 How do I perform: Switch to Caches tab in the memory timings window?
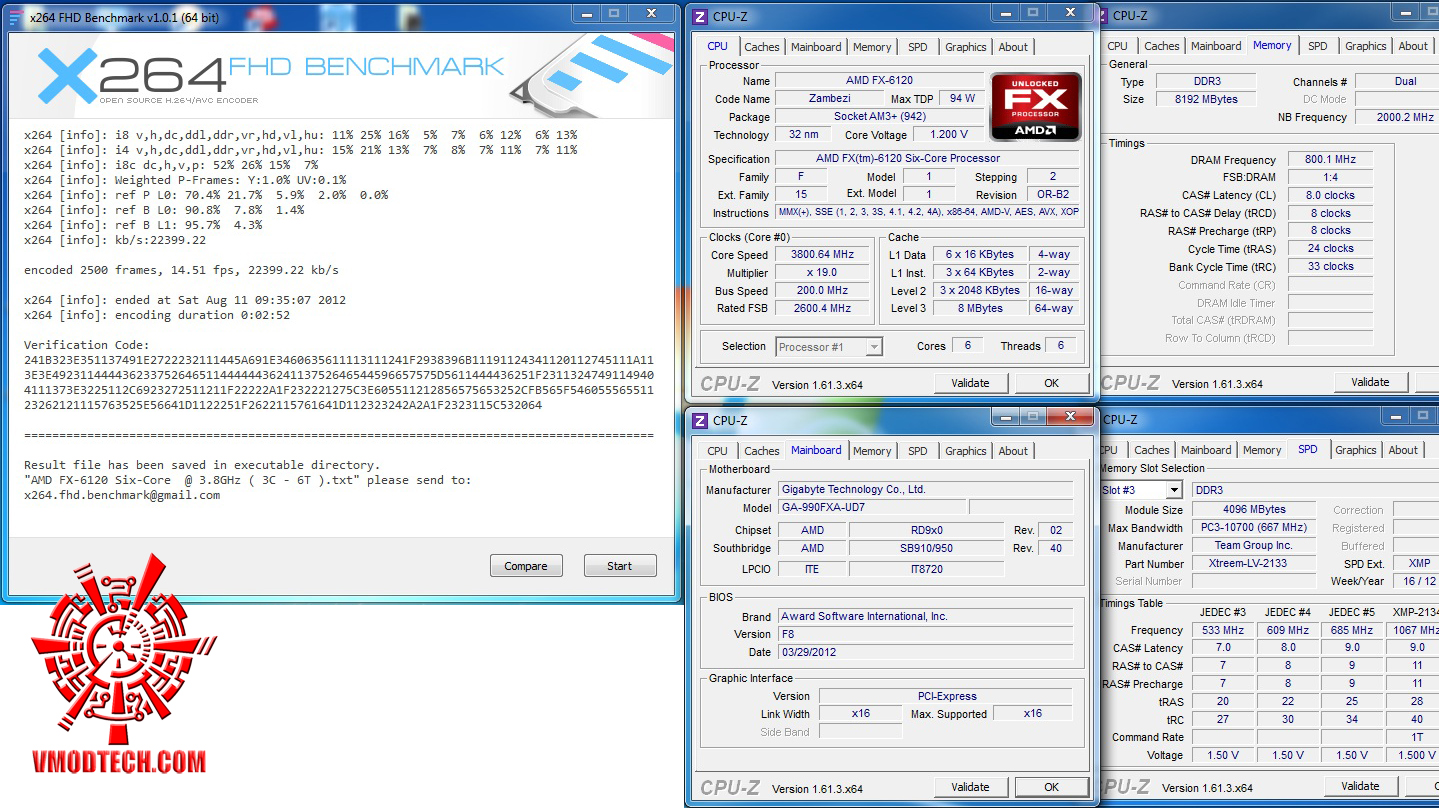pos(1162,46)
